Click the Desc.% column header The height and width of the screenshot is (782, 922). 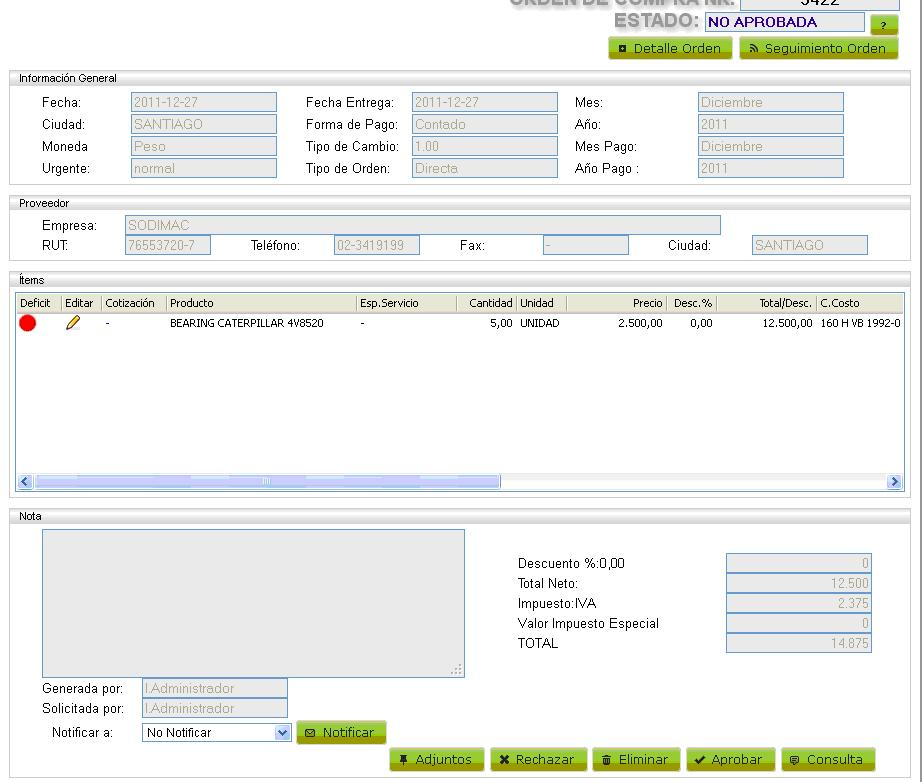pos(693,303)
